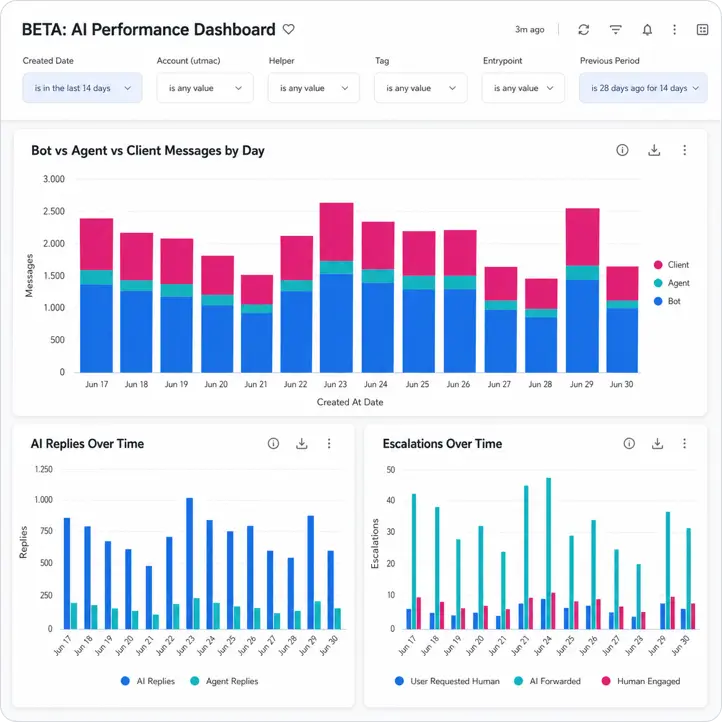Image resolution: width=722 pixels, height=722 pixels.
Task: Open the dashboard three-dot menu
Action: tap(675, 30)
